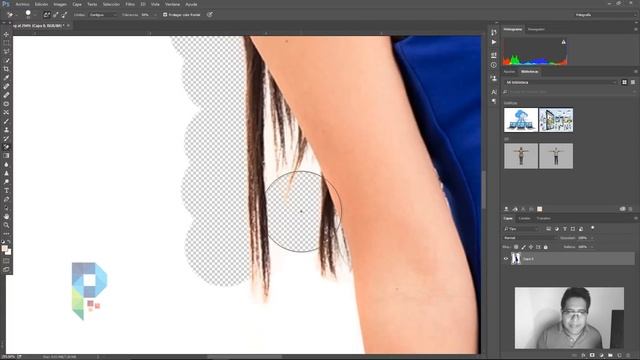Filter layers for pixel layers
This screenshot has width=640, height=360.
point(549,229)
